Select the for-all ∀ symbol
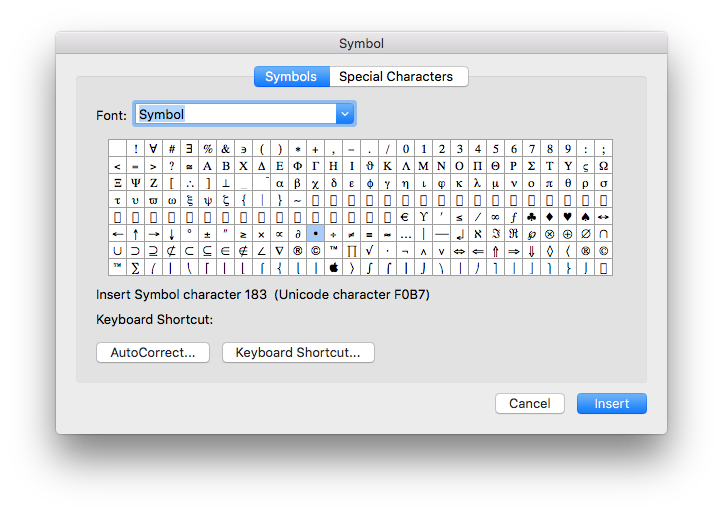Image resolution: width=723 pixels, height=514 pixels. point(154,148)
